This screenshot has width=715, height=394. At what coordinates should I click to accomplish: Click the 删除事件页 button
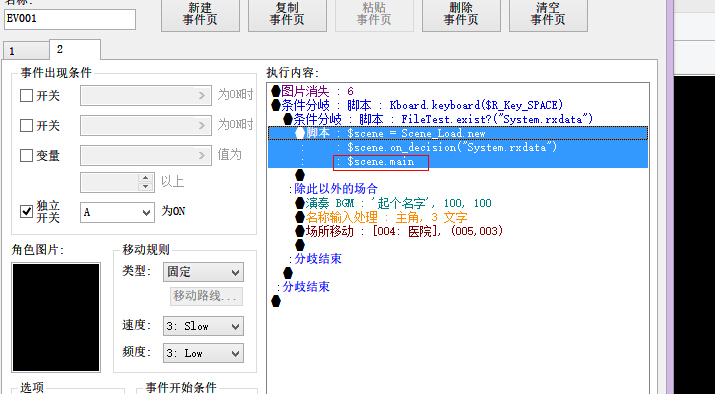pyautogui.click(x=461, y=15)
